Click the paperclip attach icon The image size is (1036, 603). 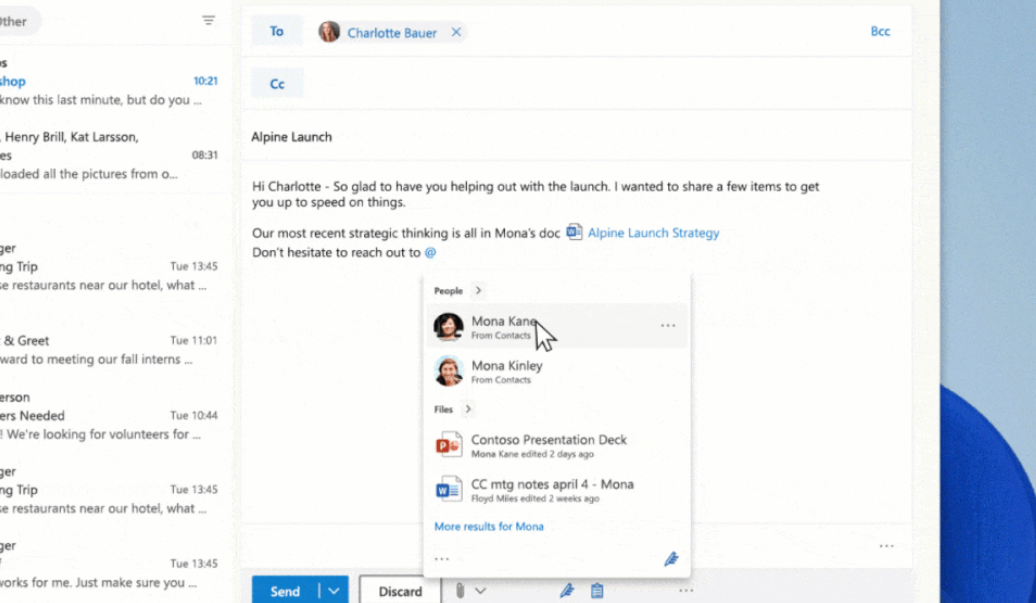tap(460, 590)
